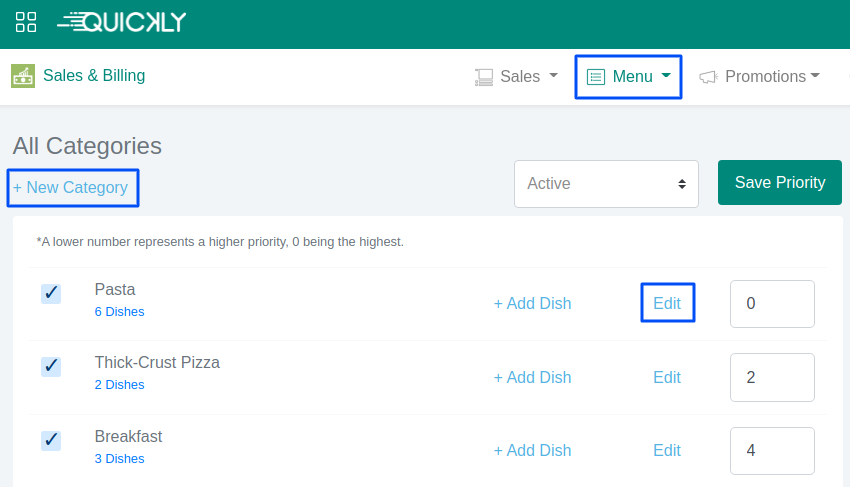Screen dimensions: 850x487
Task: Click the Save Priority button
Action: click(780, 183)
